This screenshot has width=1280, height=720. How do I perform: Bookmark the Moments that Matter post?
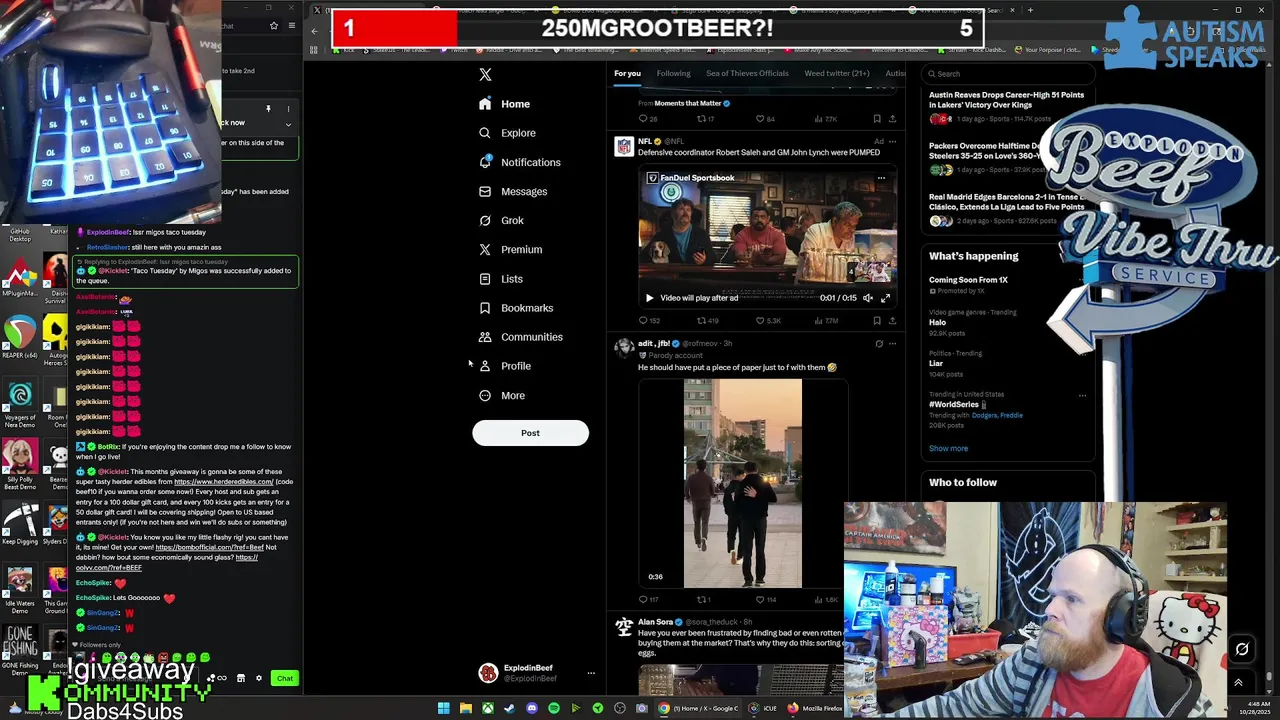click(877, 119)
